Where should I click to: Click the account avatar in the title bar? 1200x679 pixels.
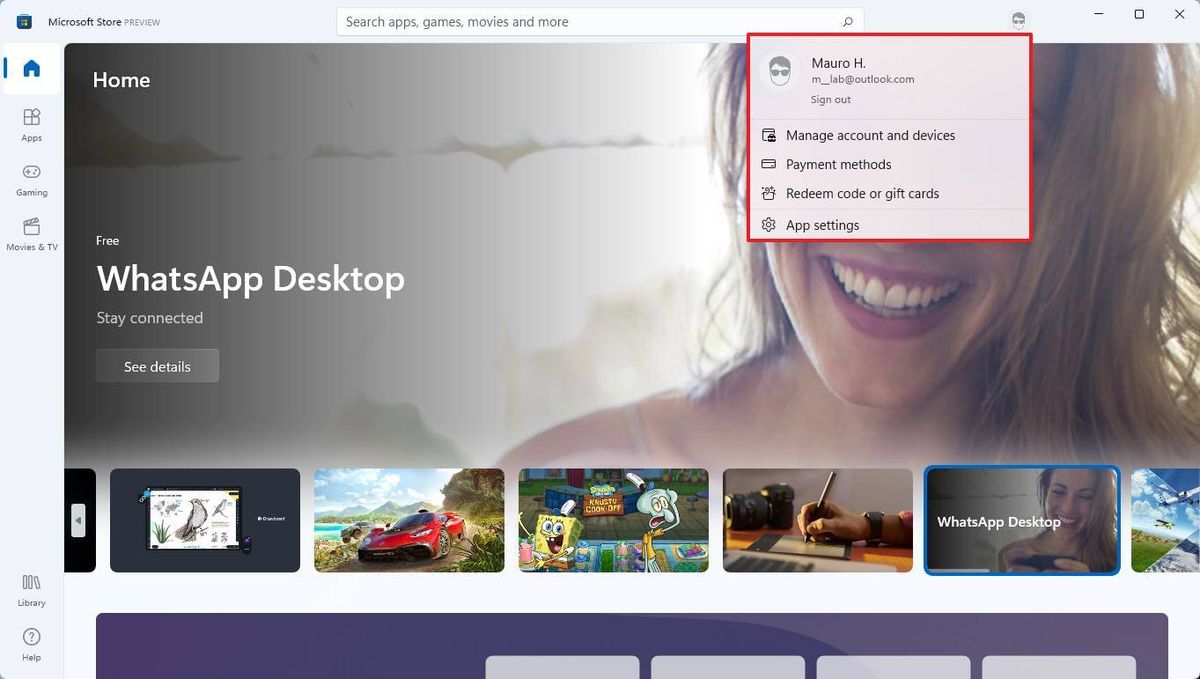click(1017, 20)
